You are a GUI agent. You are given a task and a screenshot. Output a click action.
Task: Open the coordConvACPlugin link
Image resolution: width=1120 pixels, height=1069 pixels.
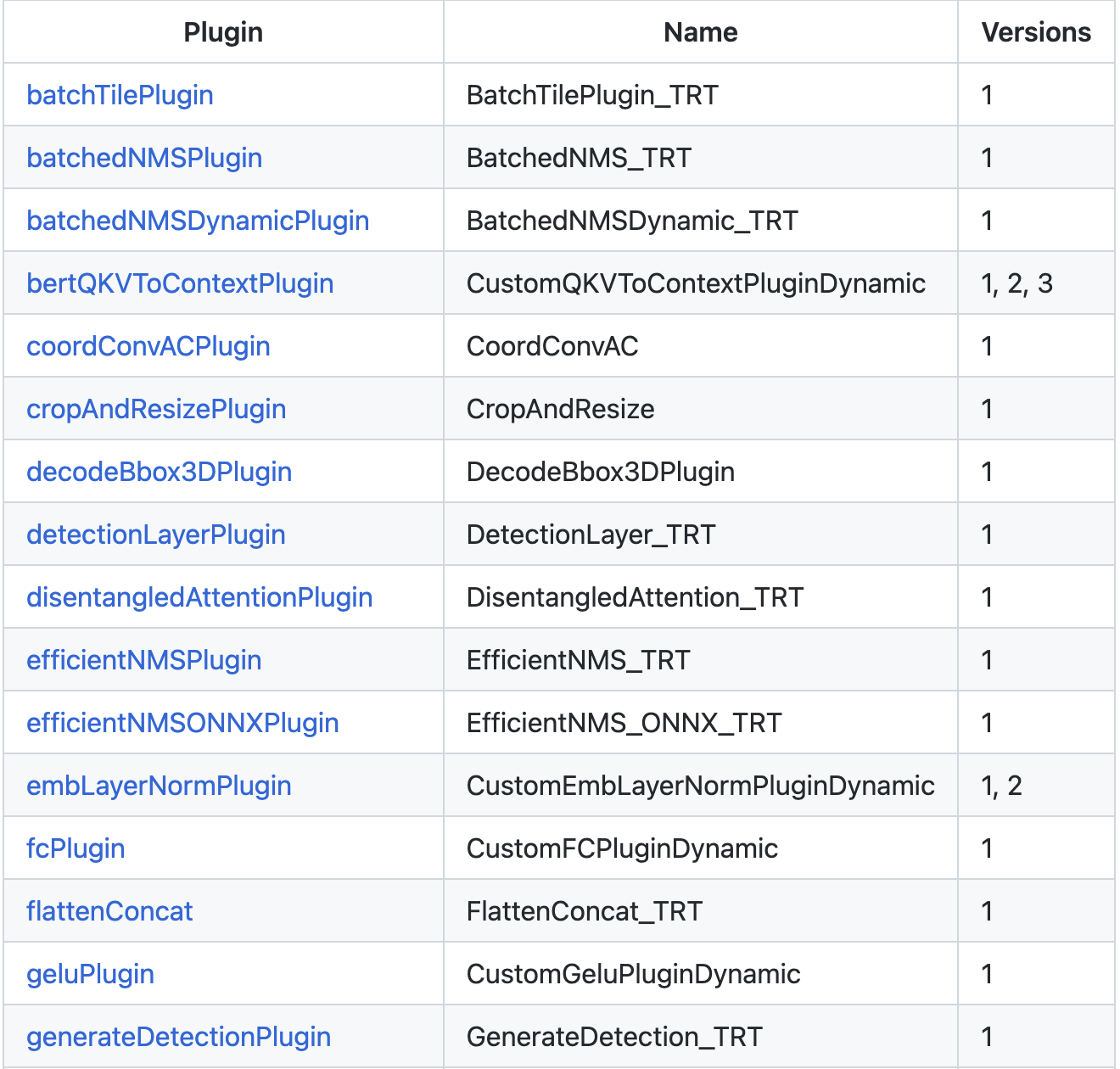pyautogui.click(x=148, y=346)
